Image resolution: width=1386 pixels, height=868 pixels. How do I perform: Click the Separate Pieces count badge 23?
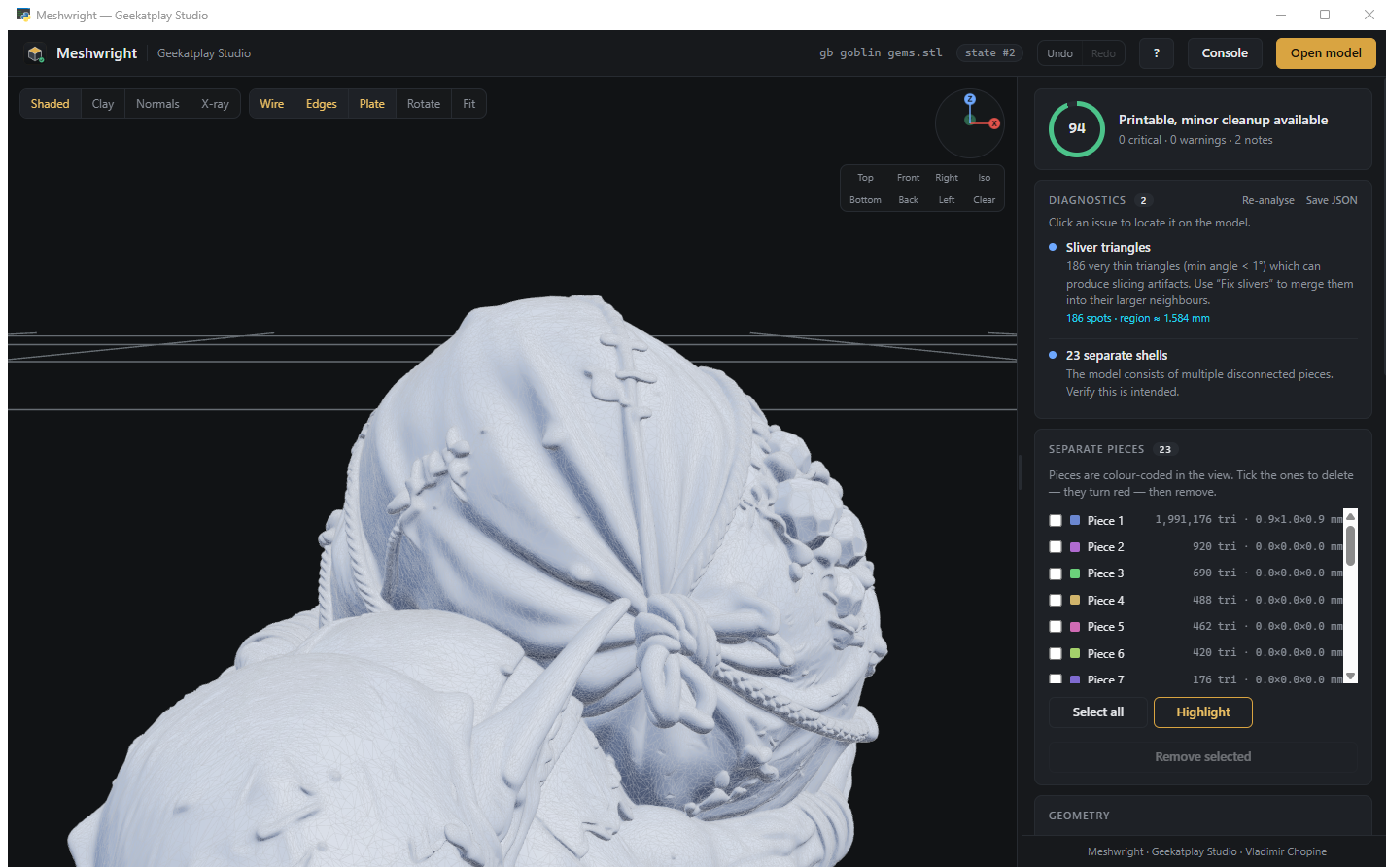coord(1164,450)
